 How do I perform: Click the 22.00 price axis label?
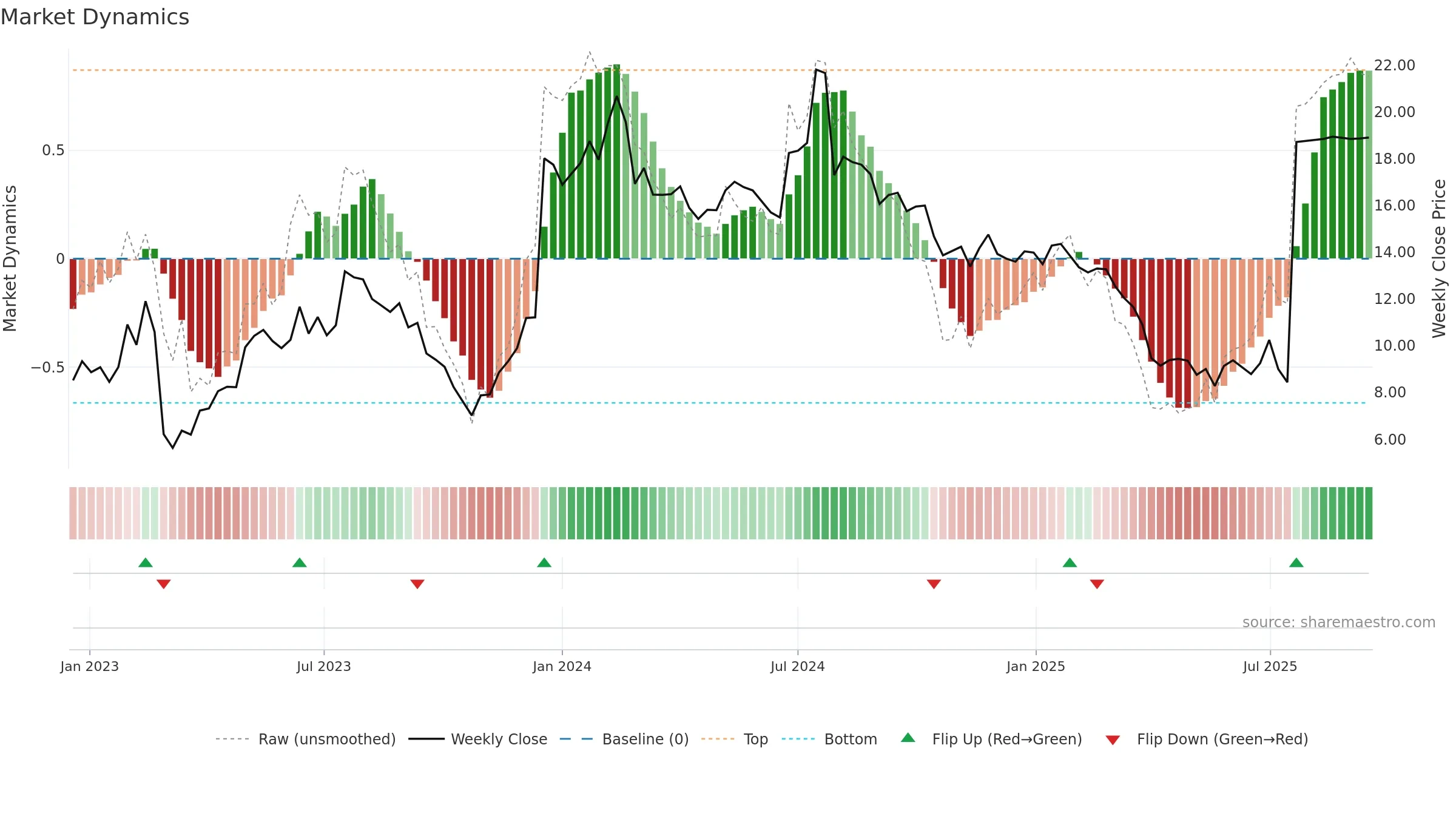pyautogui.click(x=1395, y=65)
